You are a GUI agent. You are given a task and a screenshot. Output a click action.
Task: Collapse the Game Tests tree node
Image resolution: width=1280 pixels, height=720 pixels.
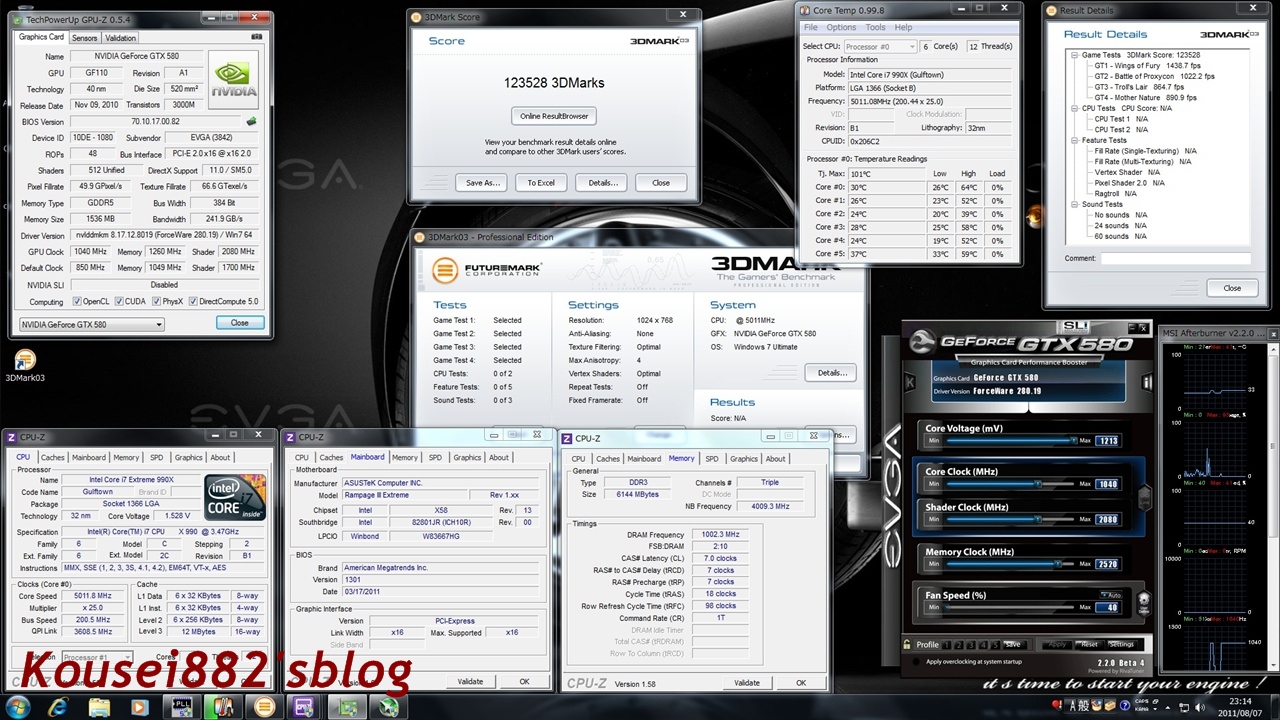click(1073, 55)
